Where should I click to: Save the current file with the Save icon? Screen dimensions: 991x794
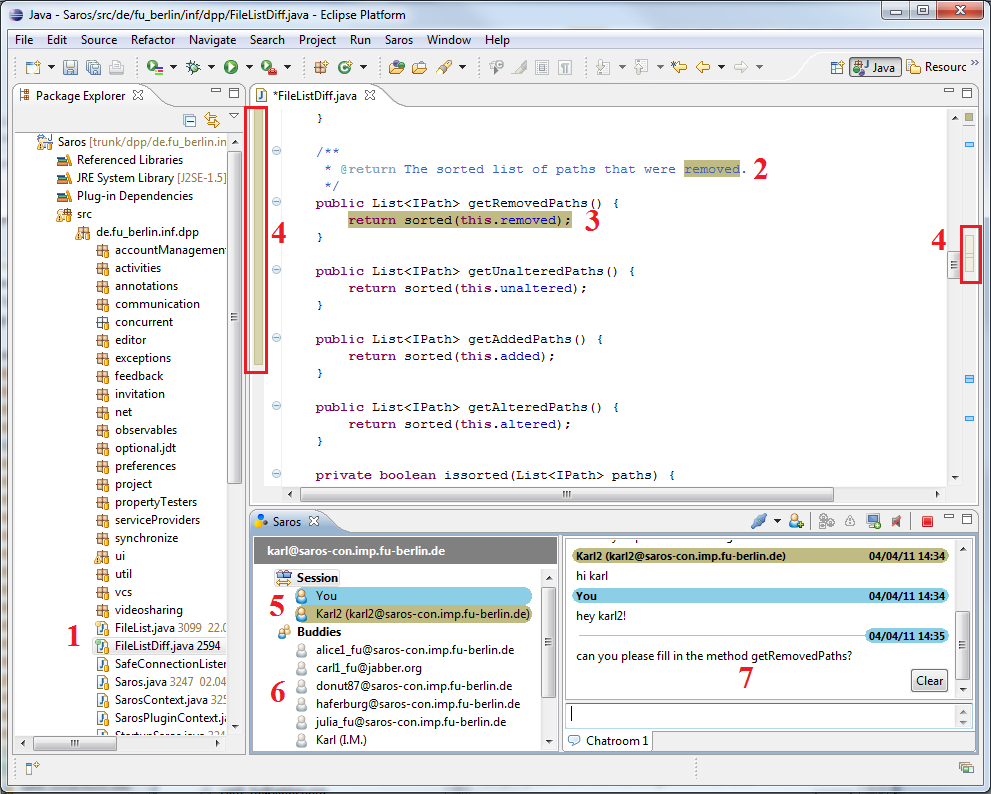click(x=70, y=67)
